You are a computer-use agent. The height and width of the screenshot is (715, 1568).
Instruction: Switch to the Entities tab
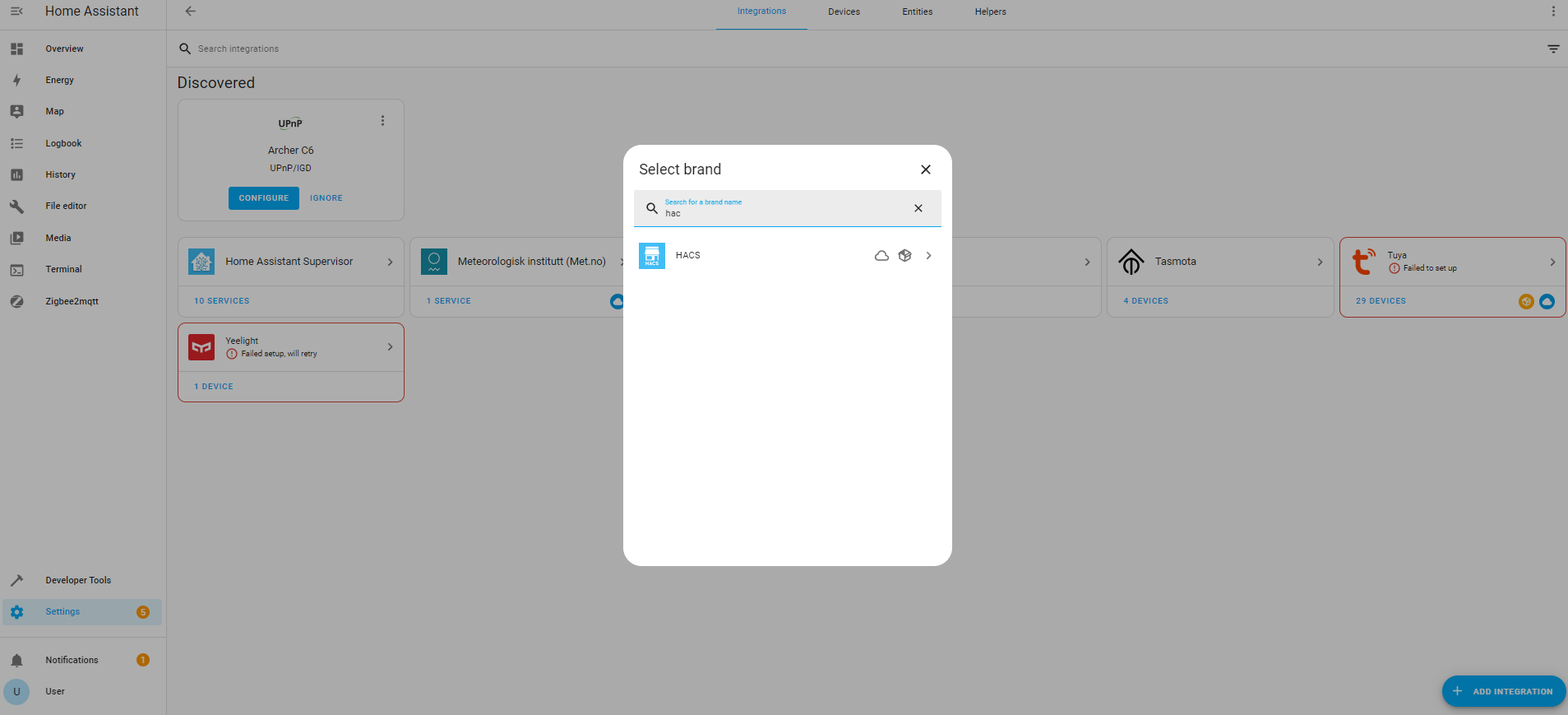click(918, 12)
